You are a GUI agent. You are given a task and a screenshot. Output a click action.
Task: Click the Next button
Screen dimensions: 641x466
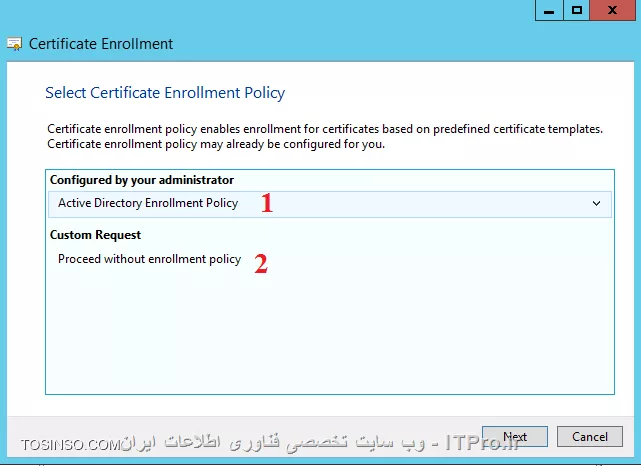515,436
